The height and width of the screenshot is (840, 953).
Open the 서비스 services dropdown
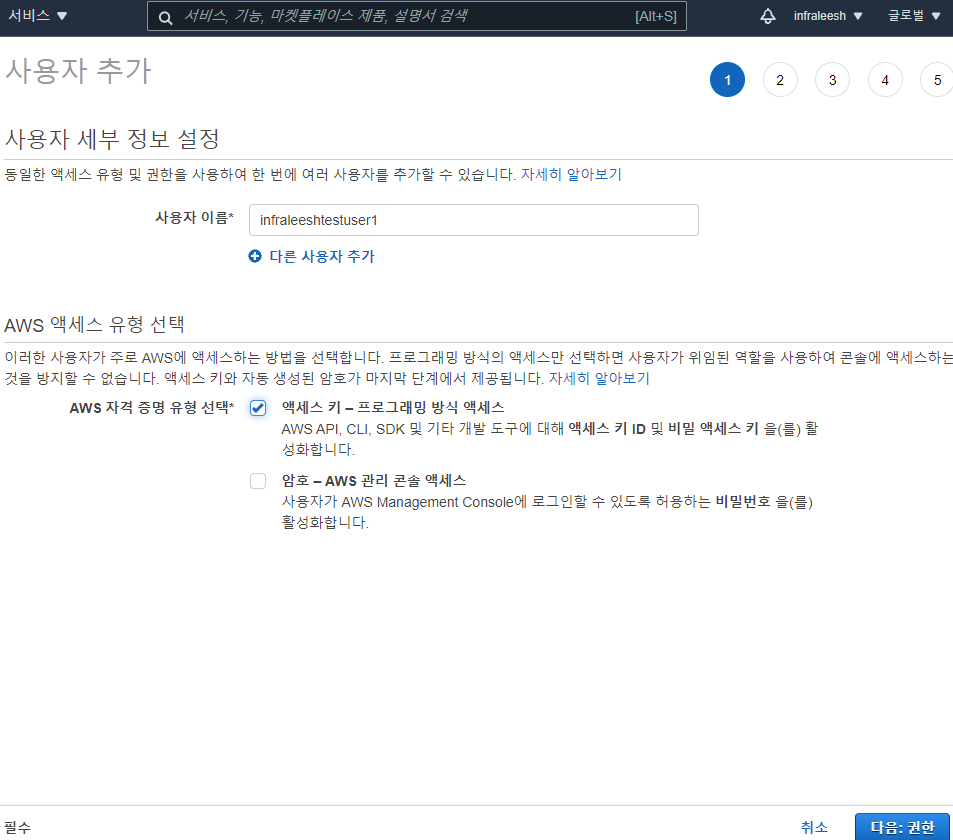(x=37, y=16)
